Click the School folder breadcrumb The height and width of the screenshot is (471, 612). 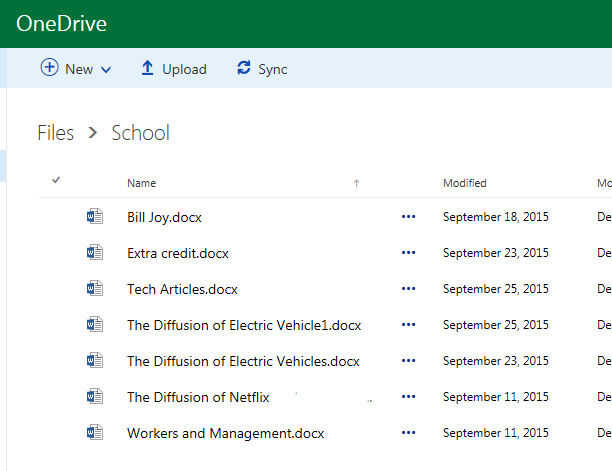pos(140,132)
